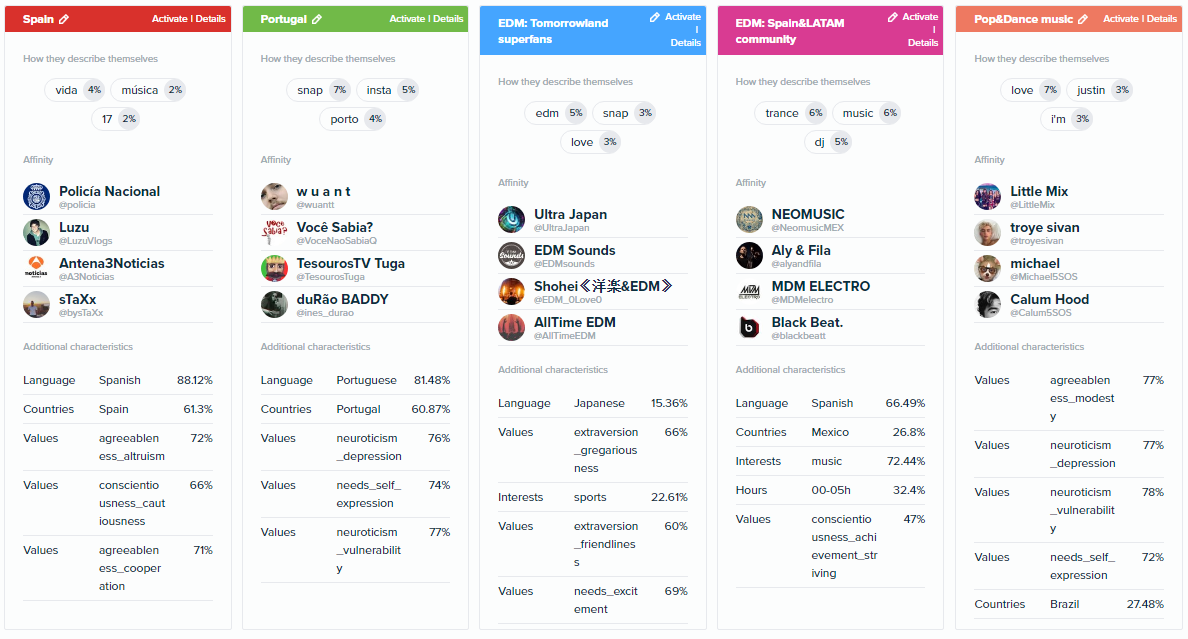Activate the Pop&Dance music segment

coord(1121,19)
